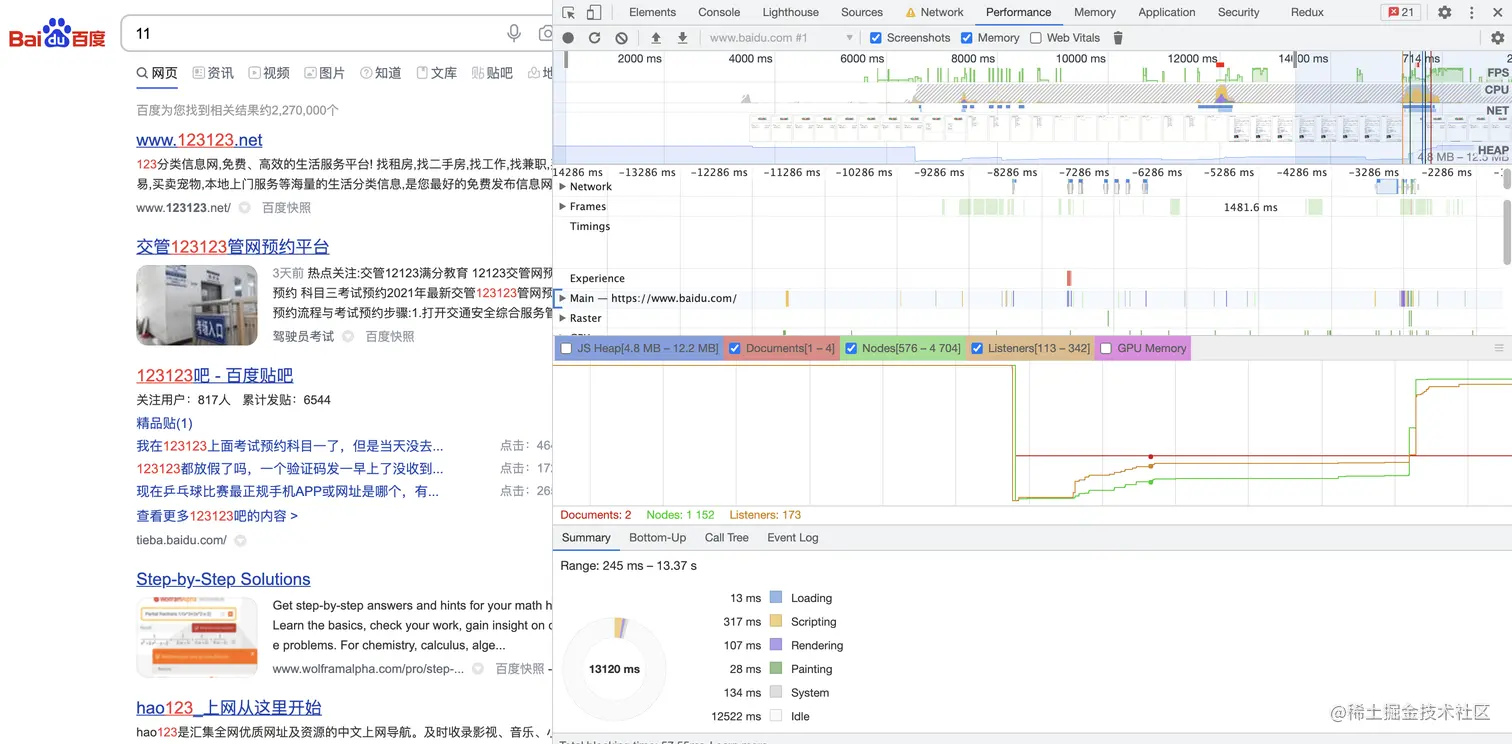Click the Step-by-Step Solutions thumbnail image
This screenshot has width=1512, height=744.
196,638
